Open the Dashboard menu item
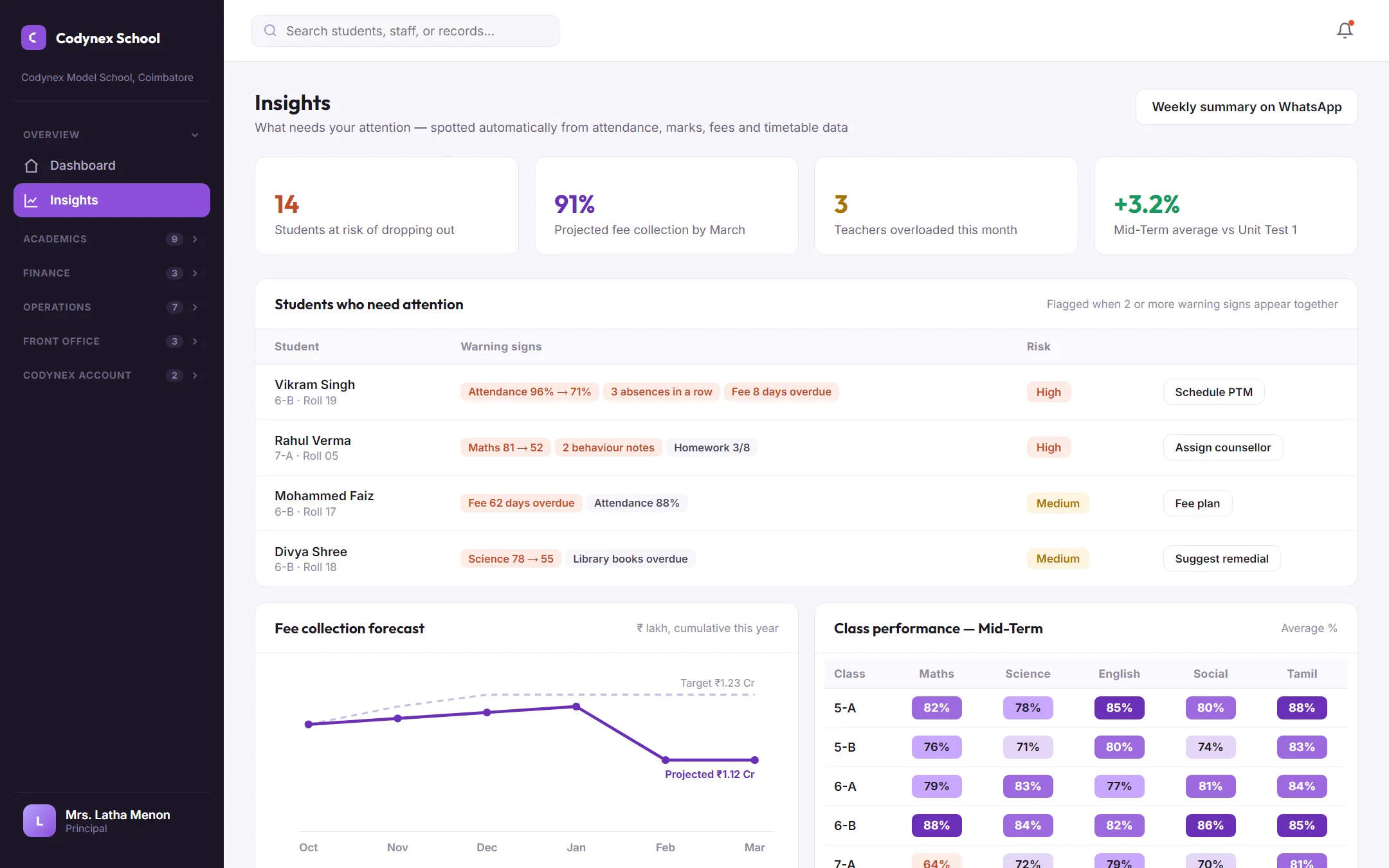This screenshot has width=1389, height=868. tap(112, 166)
